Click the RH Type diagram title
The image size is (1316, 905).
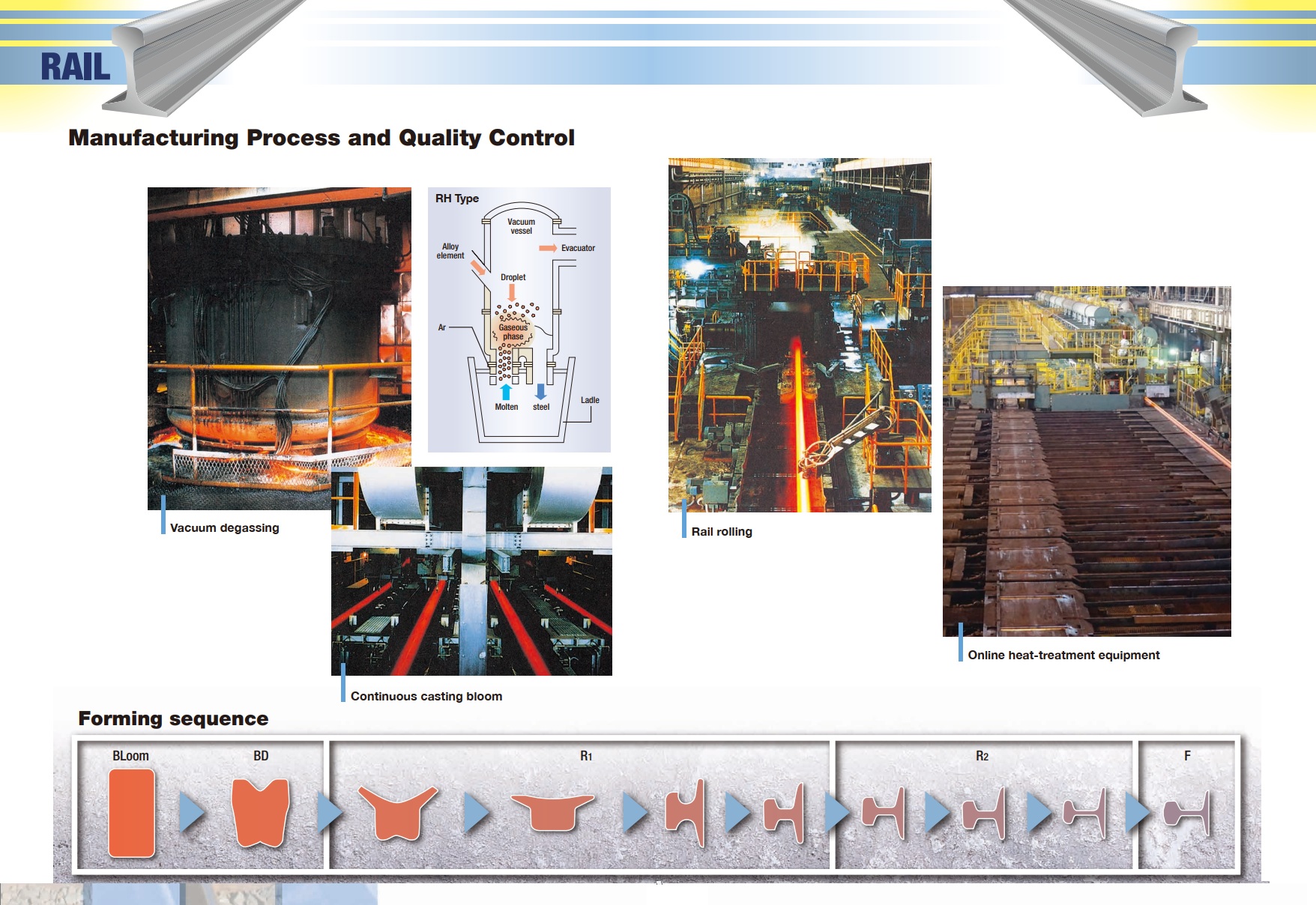point(456,199)
